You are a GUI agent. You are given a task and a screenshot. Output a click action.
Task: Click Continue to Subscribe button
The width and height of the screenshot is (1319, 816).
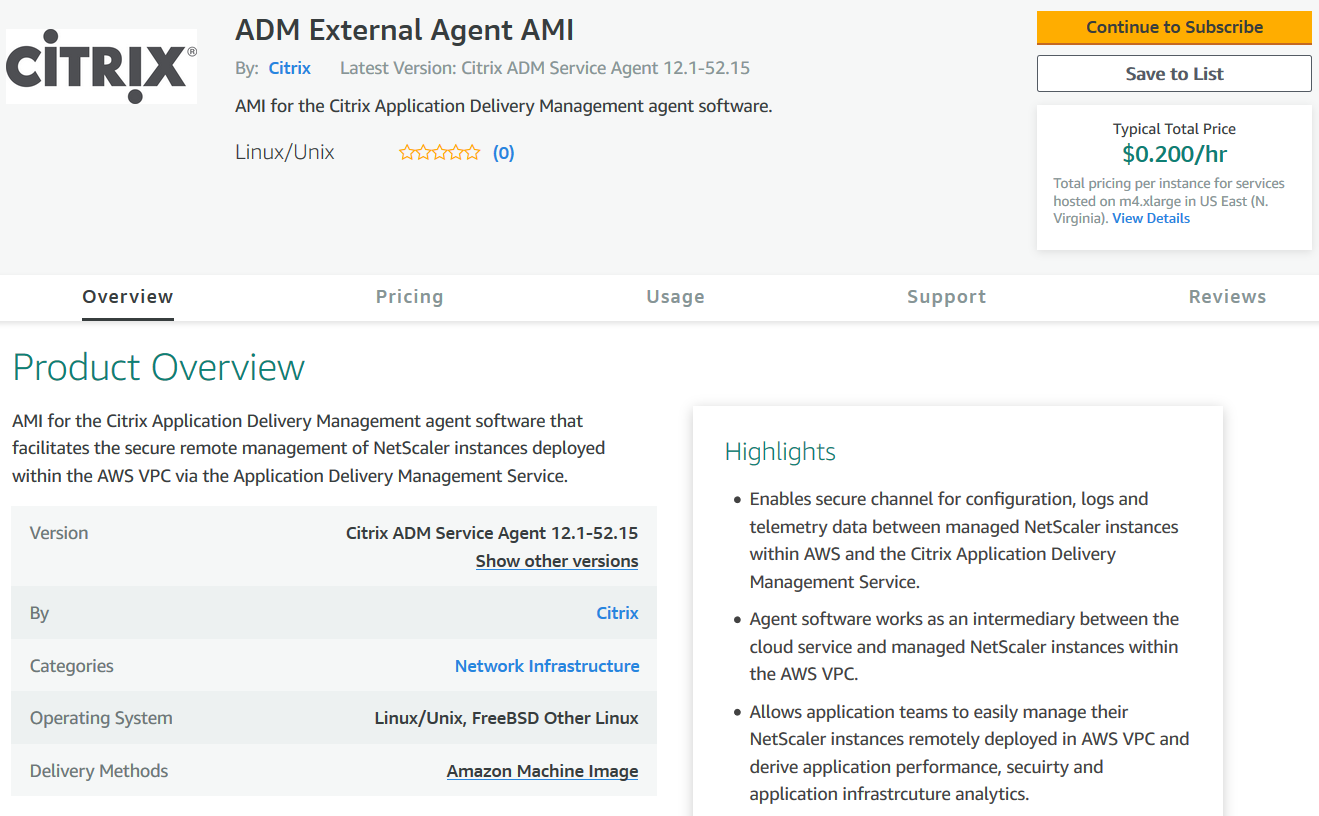click(x=1174, y=28)
